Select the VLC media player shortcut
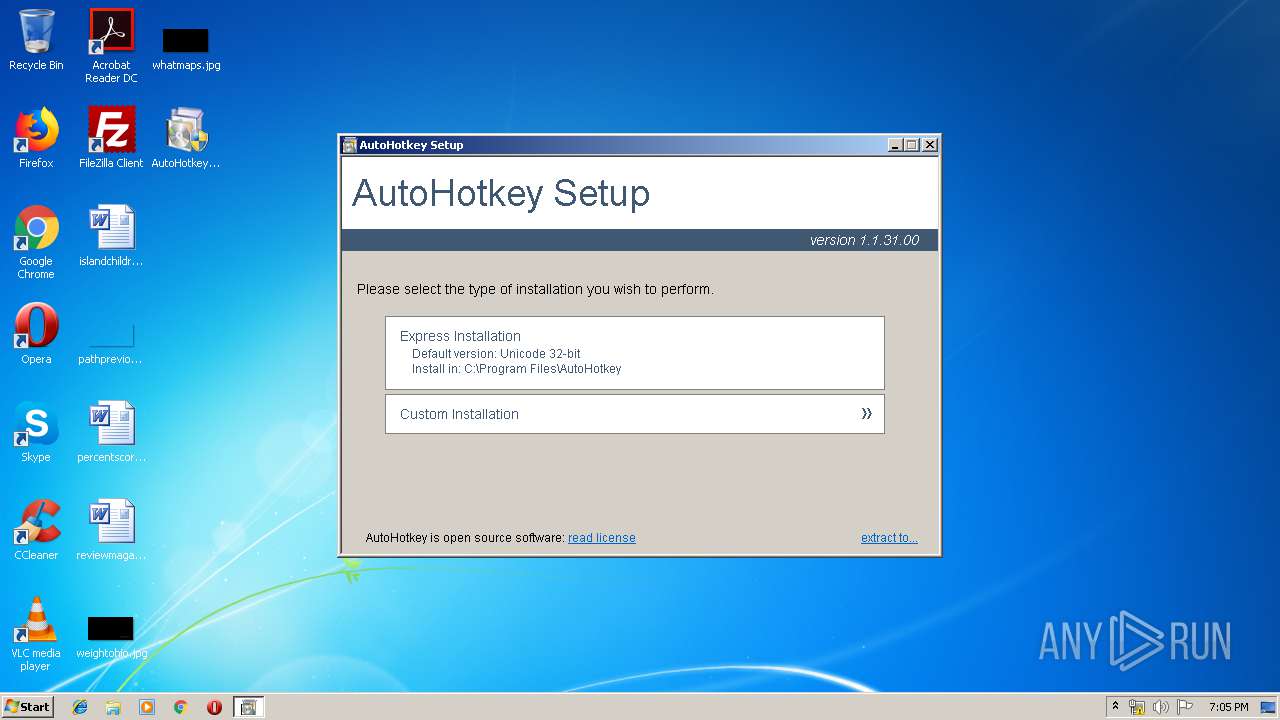The image size is (1280, 720). click(x=36, y=634)
